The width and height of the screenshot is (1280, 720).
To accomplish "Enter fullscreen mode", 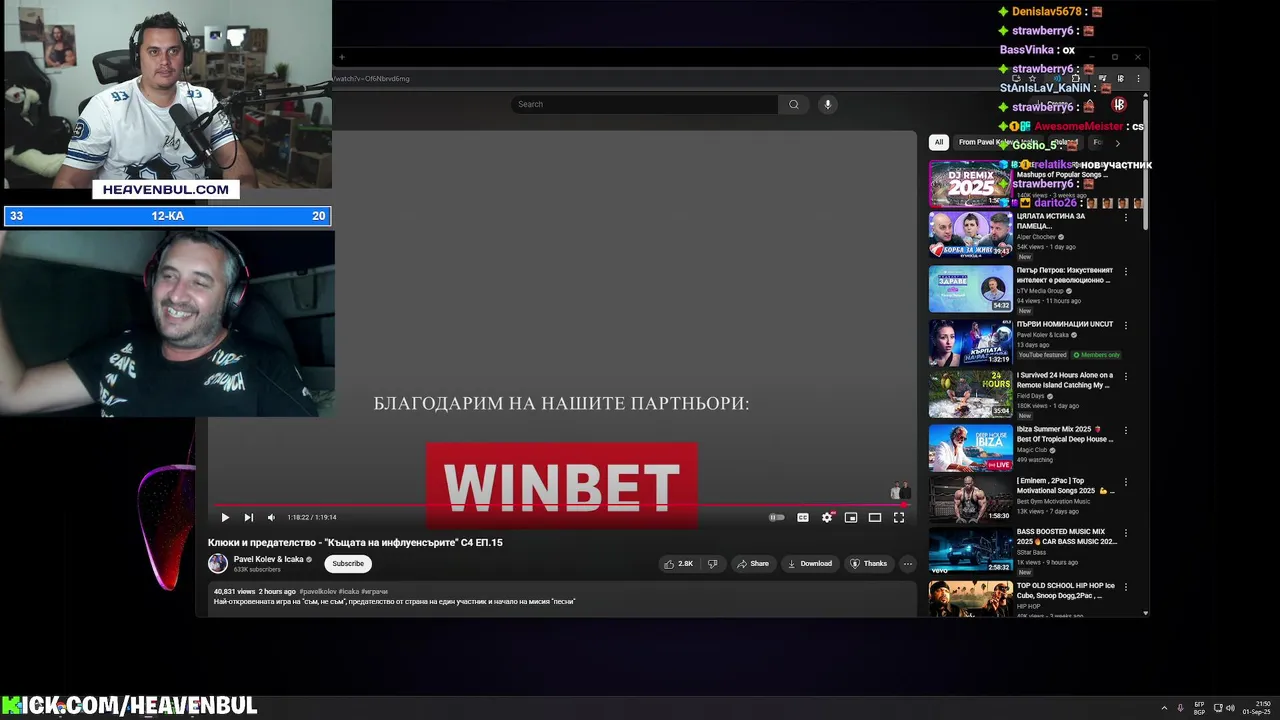I will coord(899,517).
